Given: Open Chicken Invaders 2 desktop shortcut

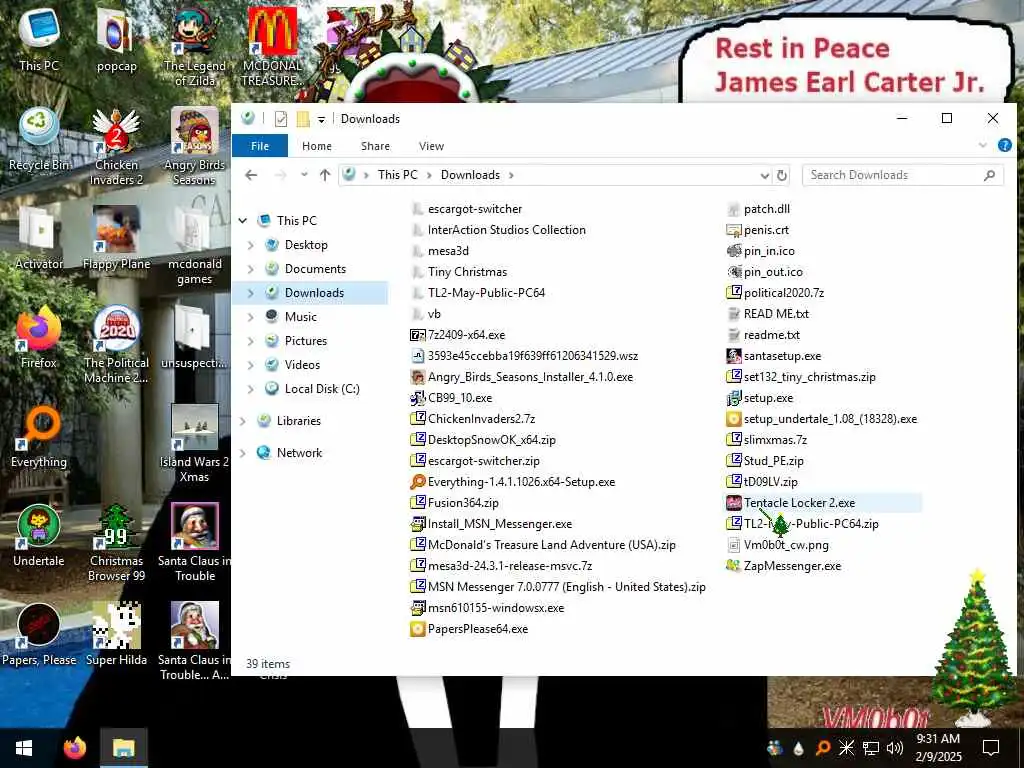Looking at the screenshot, I should click(116, 147).
